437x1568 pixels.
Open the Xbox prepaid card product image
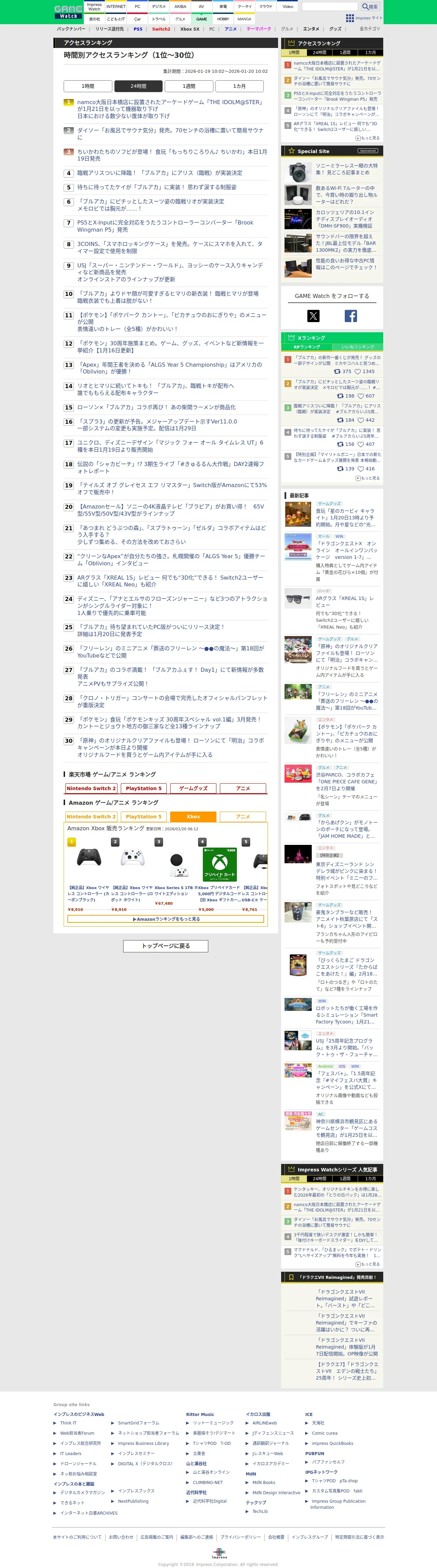(x=220, y=864)
